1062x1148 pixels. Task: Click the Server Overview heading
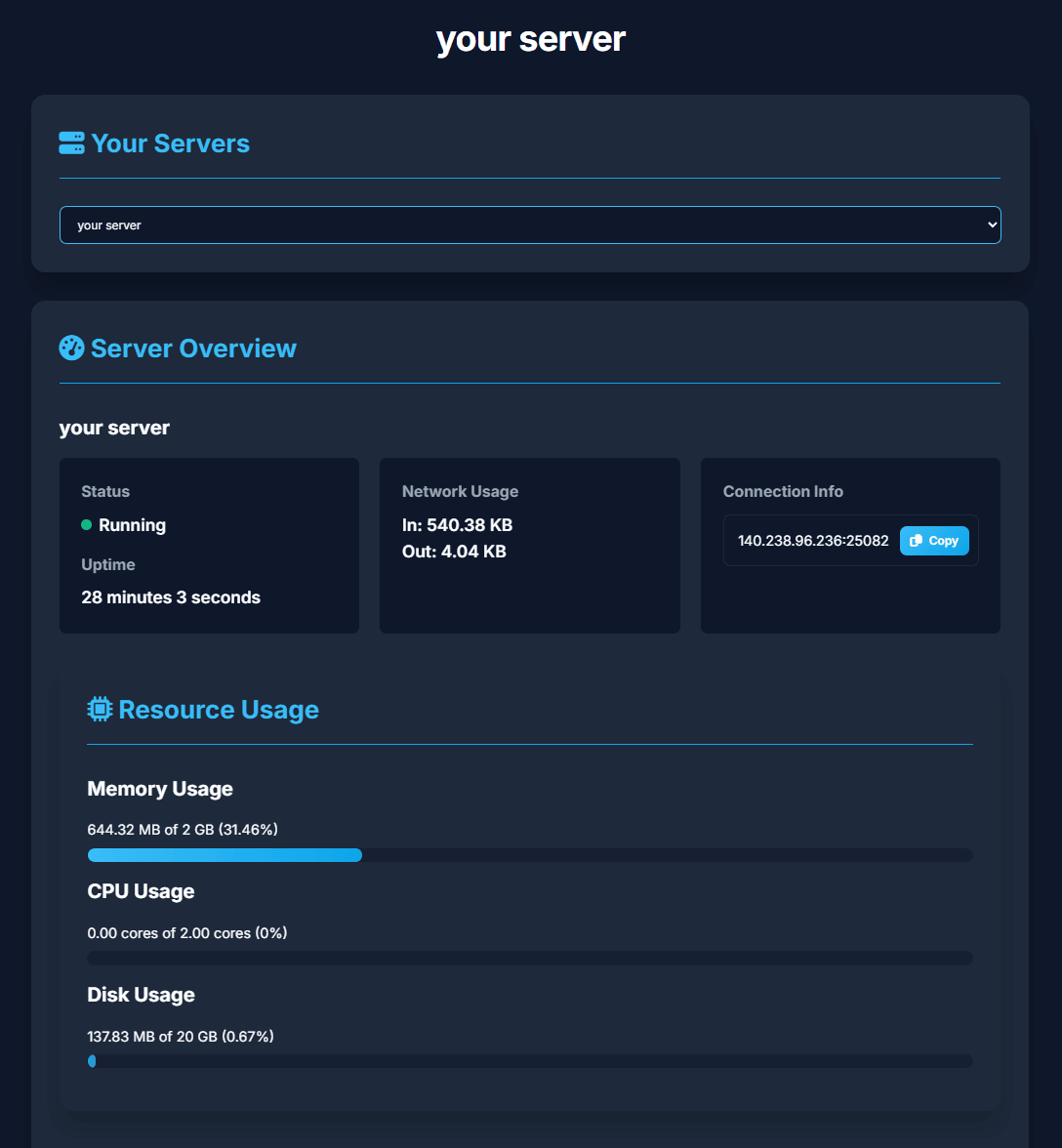193,348
